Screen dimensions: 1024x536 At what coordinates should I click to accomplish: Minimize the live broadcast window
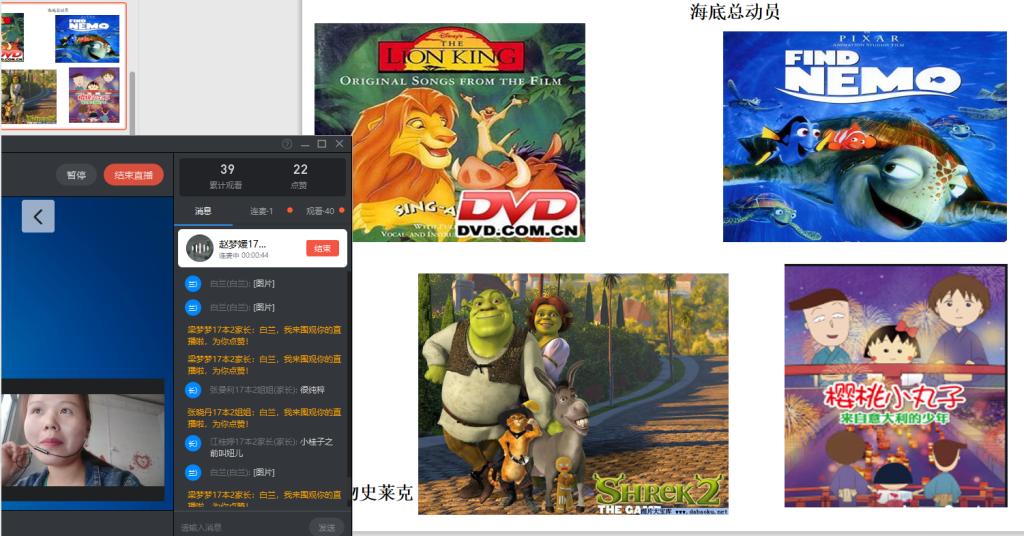[x=304, y=144]
